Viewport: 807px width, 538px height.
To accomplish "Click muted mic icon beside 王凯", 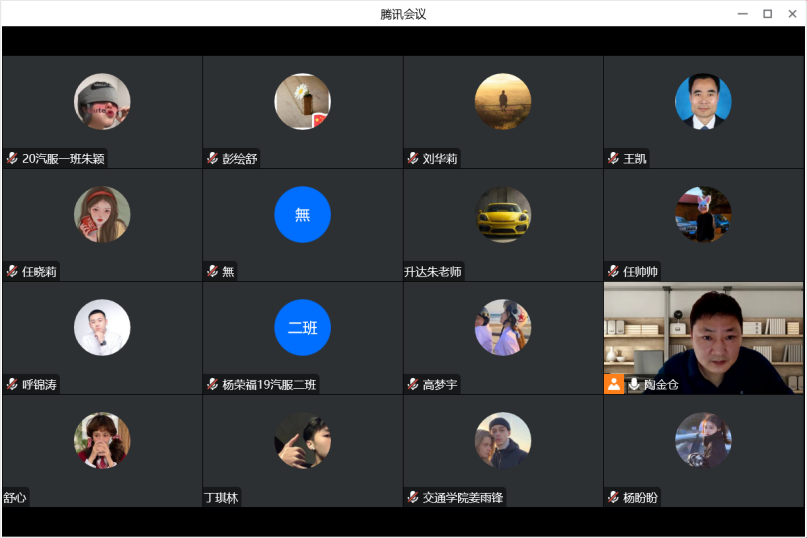I will (x=614, y=159).
